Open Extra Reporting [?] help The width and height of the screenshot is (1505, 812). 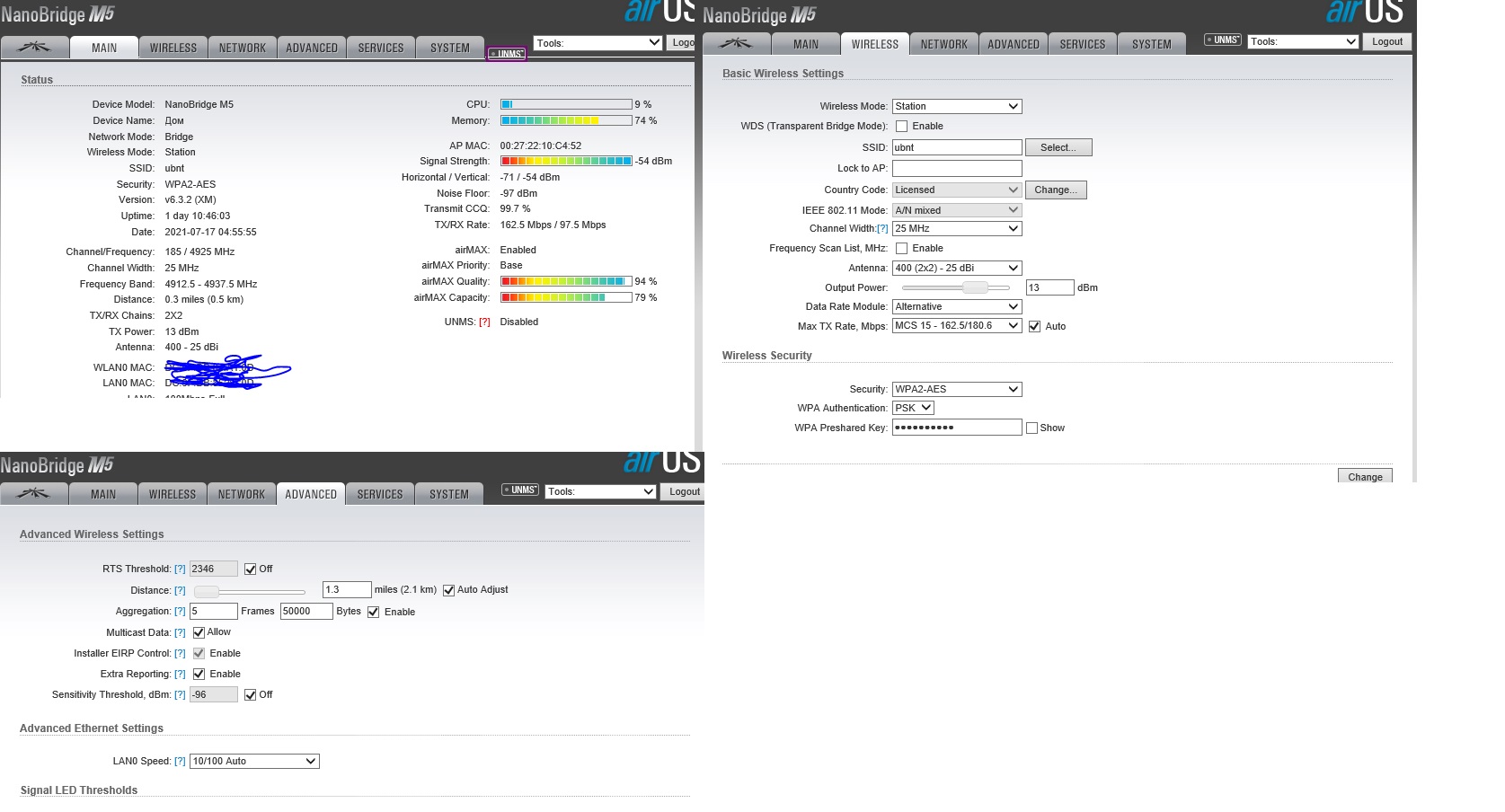coord(180,675)
